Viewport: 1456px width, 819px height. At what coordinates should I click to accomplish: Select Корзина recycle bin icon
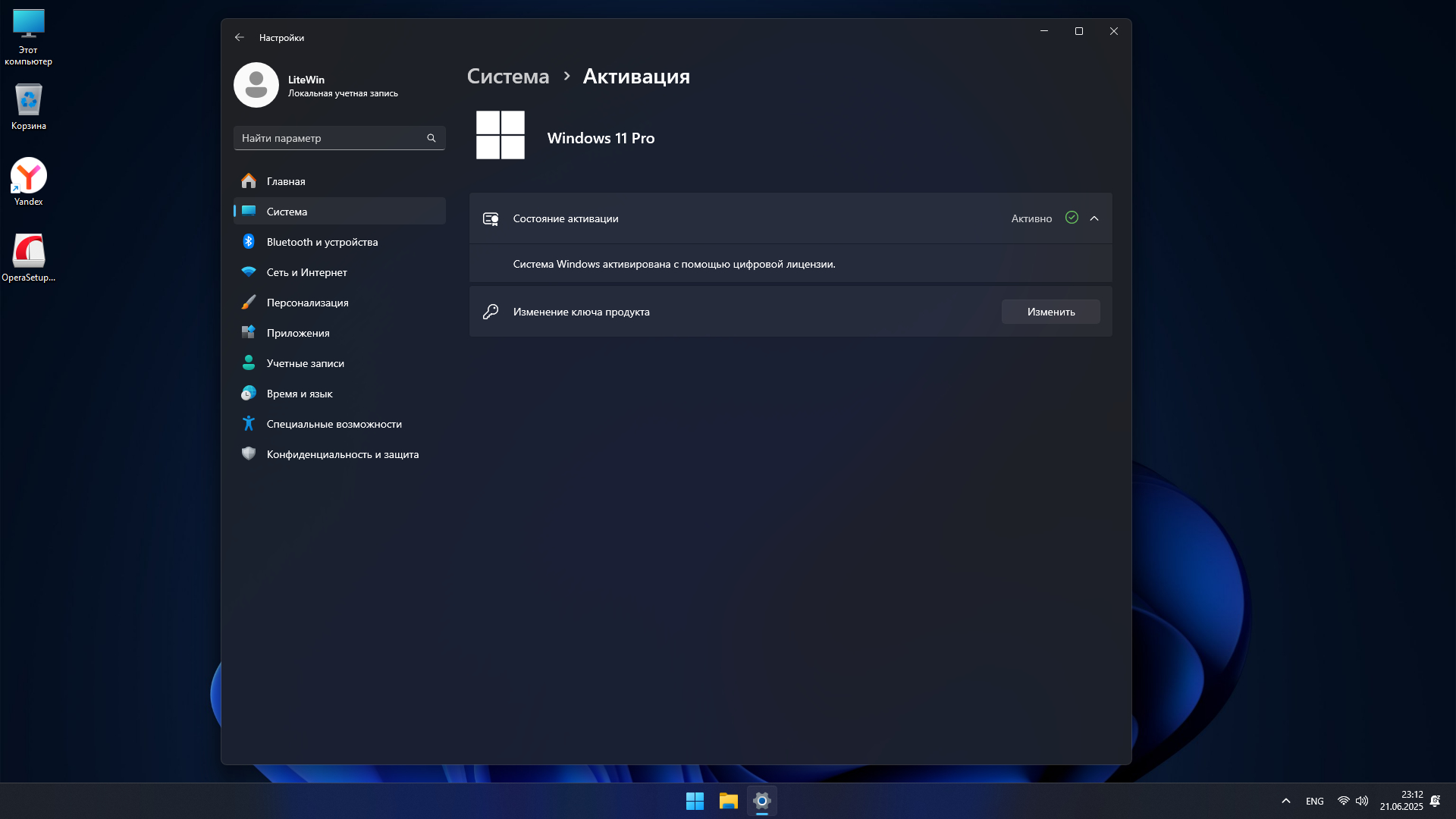[29, 106]
